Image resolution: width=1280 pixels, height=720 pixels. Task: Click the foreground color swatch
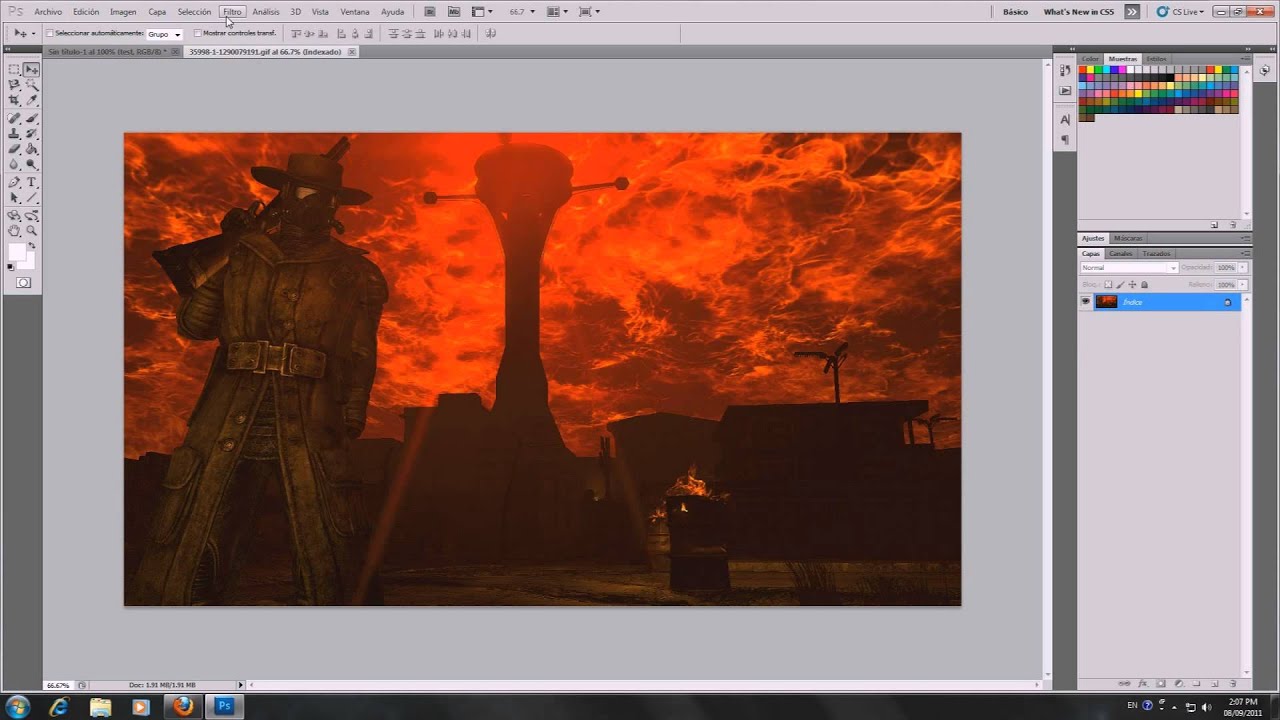(17, 251)
